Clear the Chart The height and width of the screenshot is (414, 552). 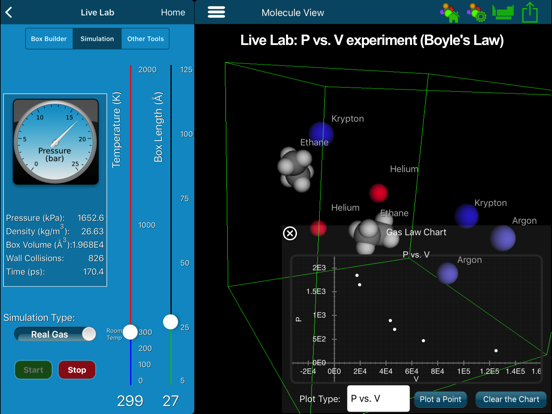[x=511, y=399]
